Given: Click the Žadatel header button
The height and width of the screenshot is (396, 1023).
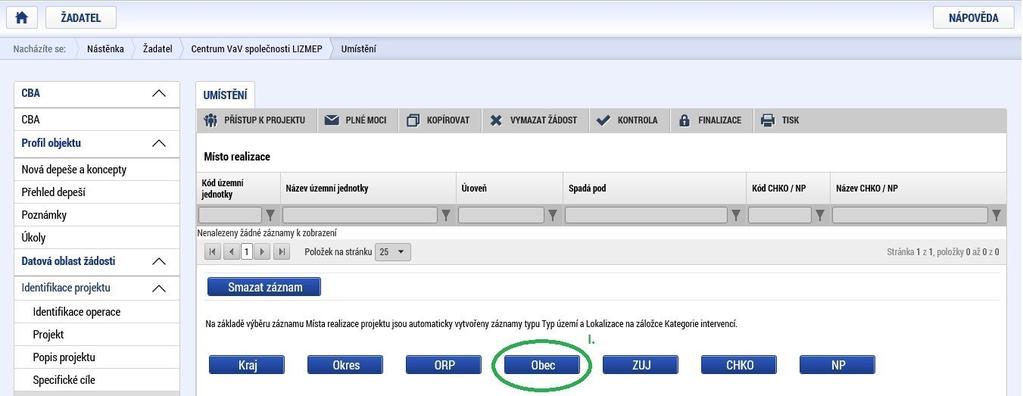Looking at the screenshot, I should pyautogui.click(x=81, y=18).
